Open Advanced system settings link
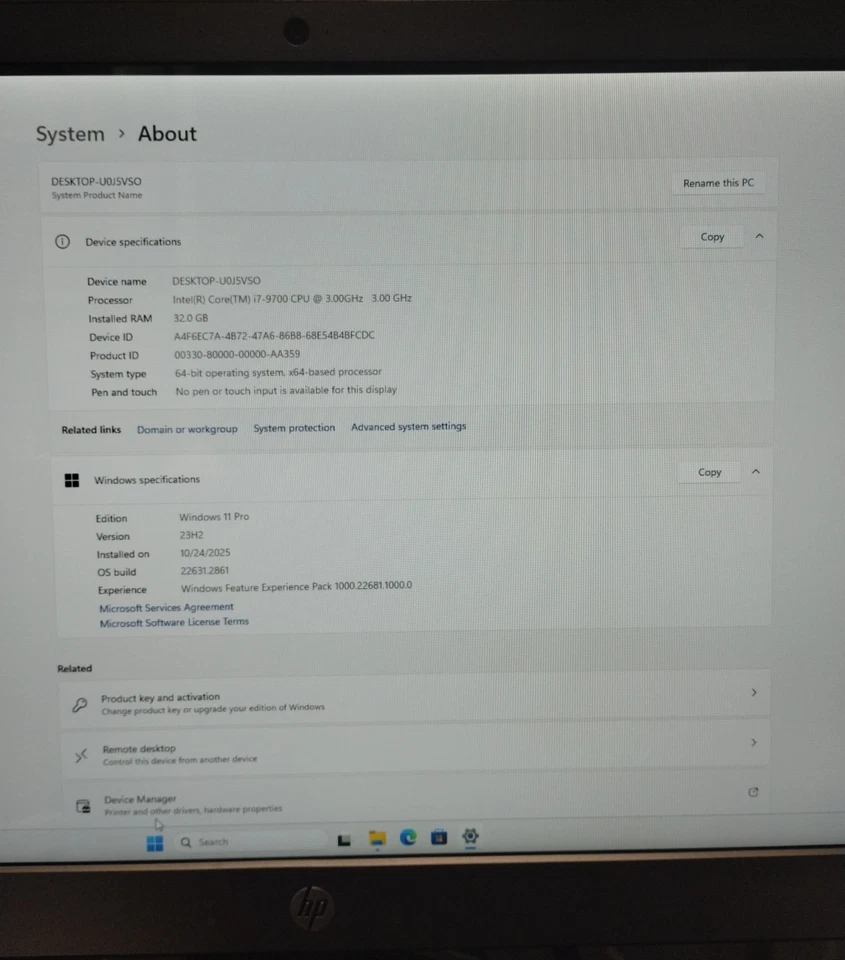The image size is (845, 960). tap(408, 426)
